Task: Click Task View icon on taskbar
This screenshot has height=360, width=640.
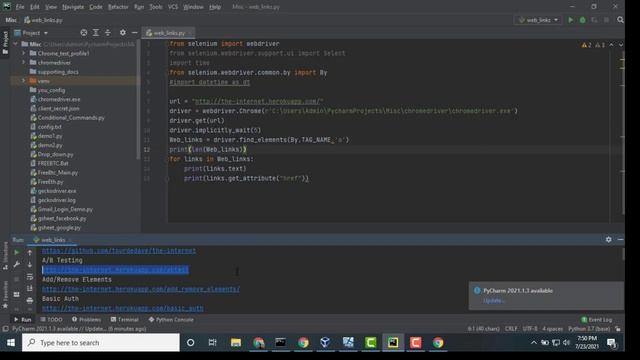Action: click(212, 342)
